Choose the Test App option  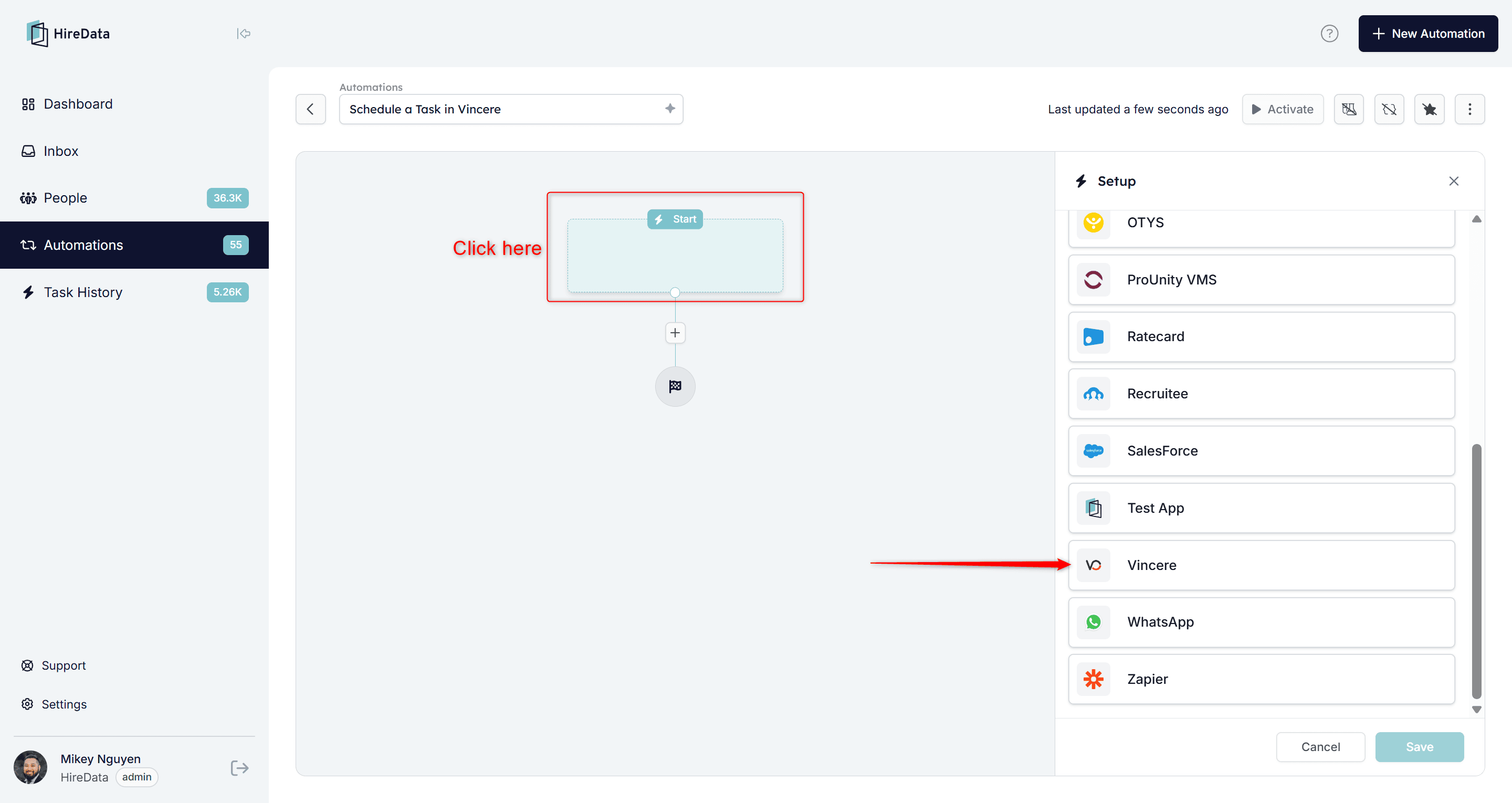click(1262, 508)
